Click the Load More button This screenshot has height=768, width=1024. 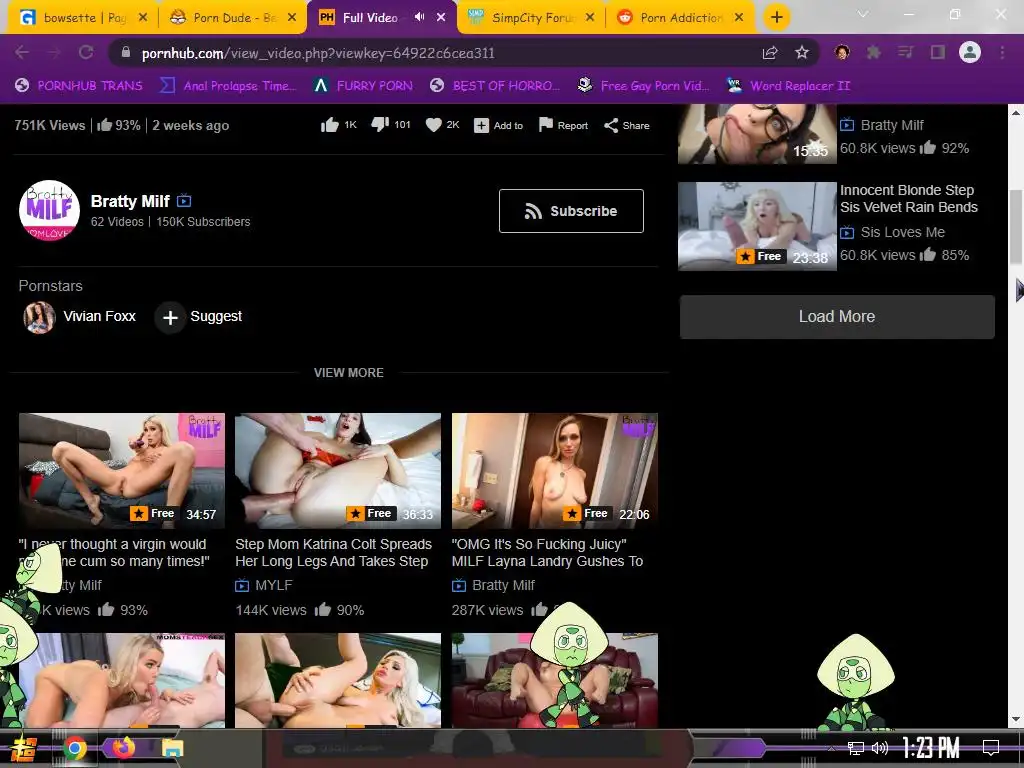tap(837, 317)
